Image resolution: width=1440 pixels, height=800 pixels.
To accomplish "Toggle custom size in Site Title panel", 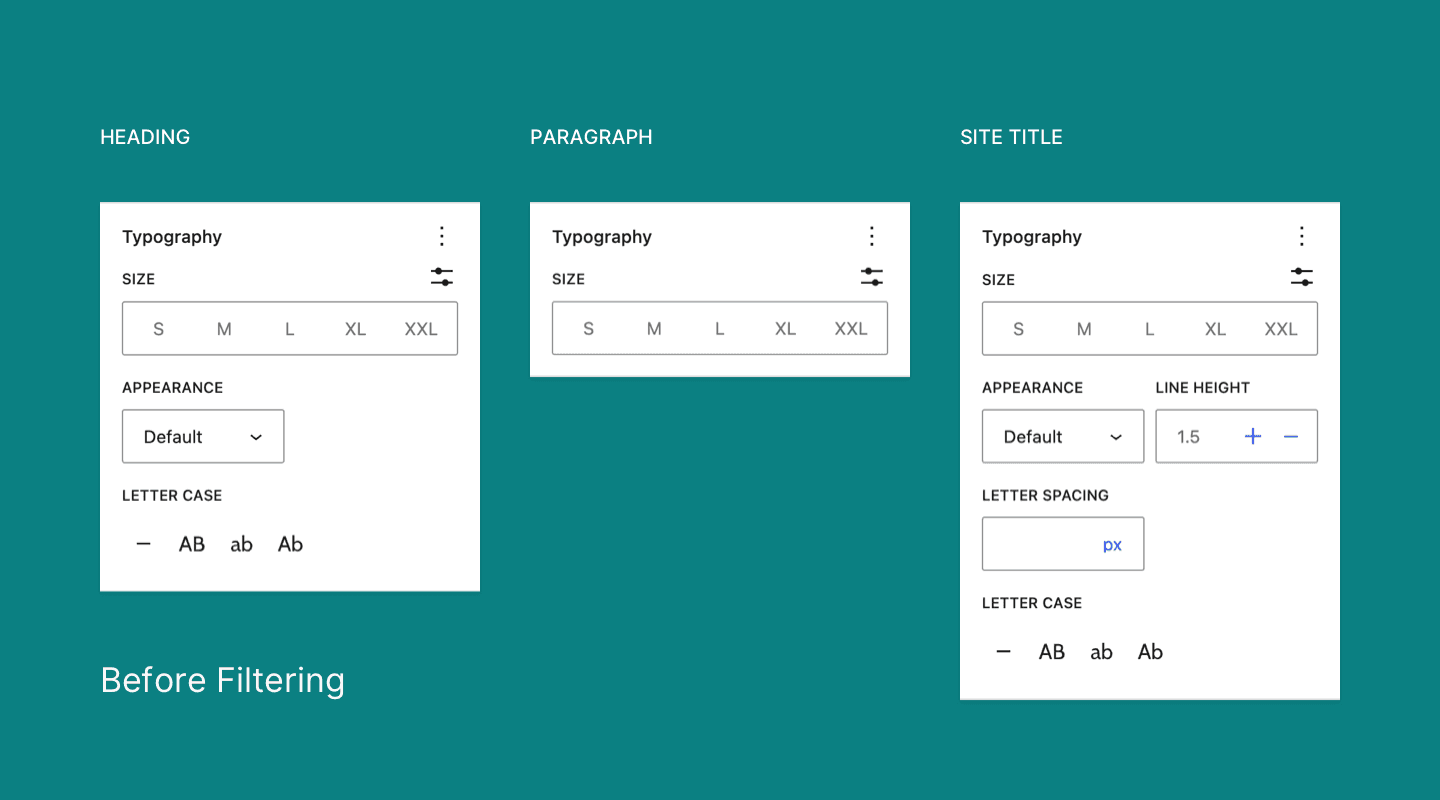I will (x=1302, y=278).
